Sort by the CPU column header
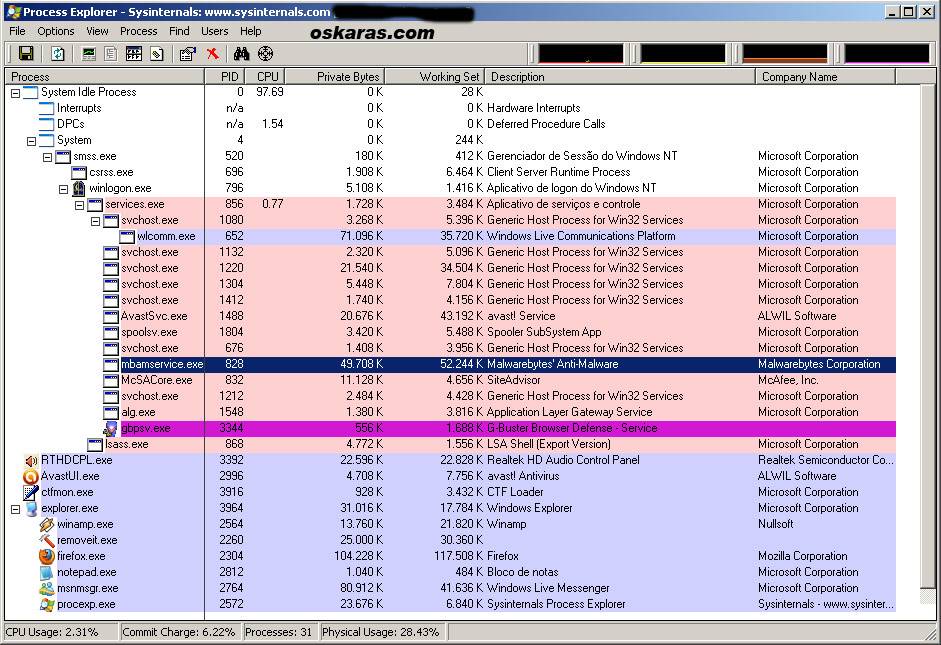The image size is (941, 645). pos(265,77)
